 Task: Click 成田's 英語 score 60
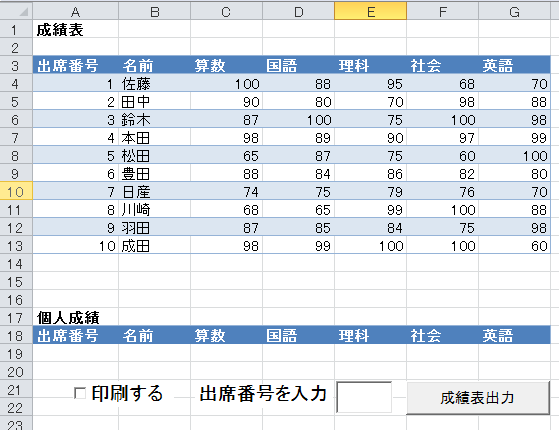pos(514,245)
